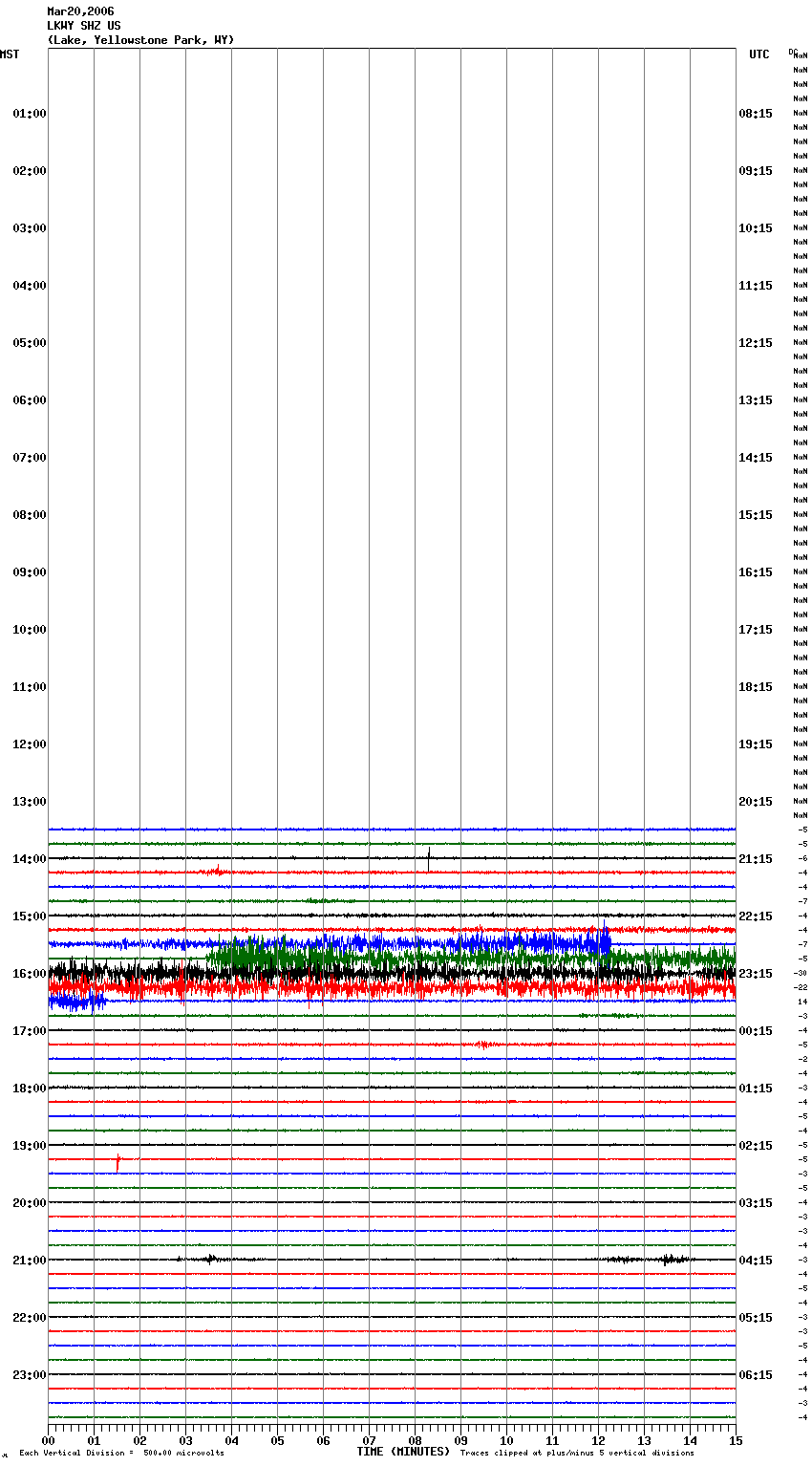Viewport: 812px width, 1466px height.
Task: Select the 23:00 MST time label
Action: 30,1375
